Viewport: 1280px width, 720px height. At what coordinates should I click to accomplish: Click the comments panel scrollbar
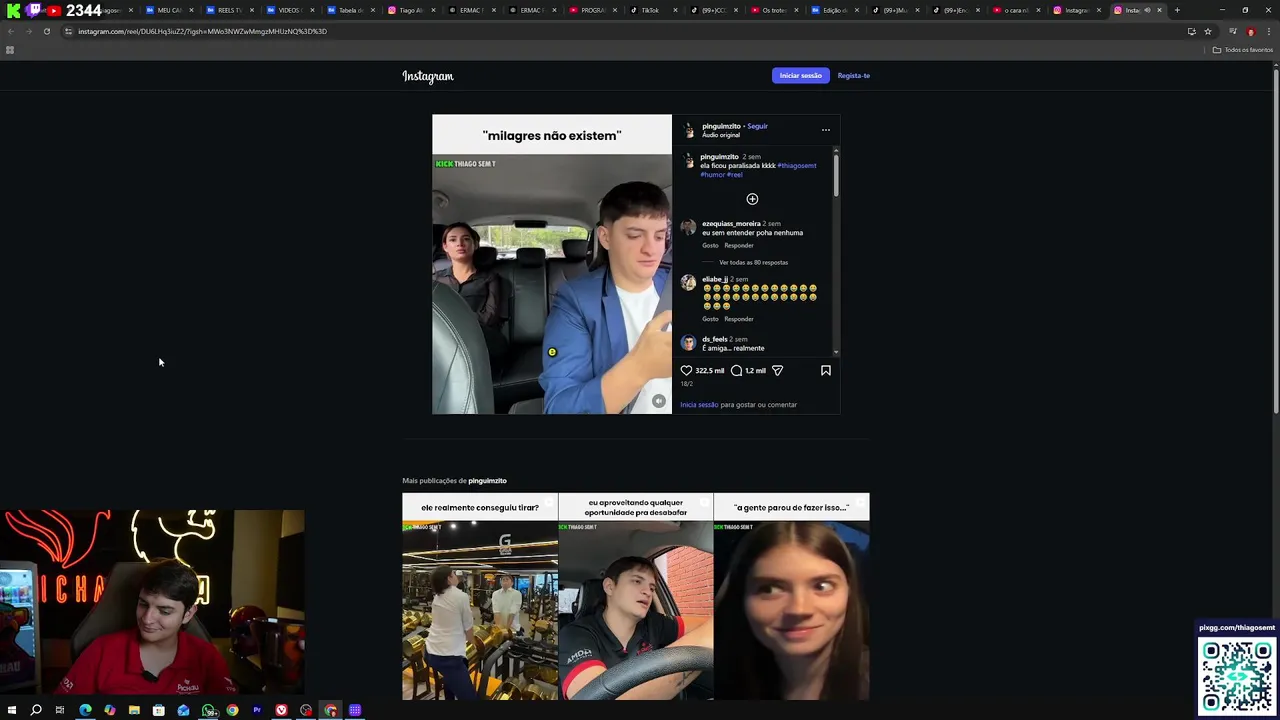coord(836,176)
